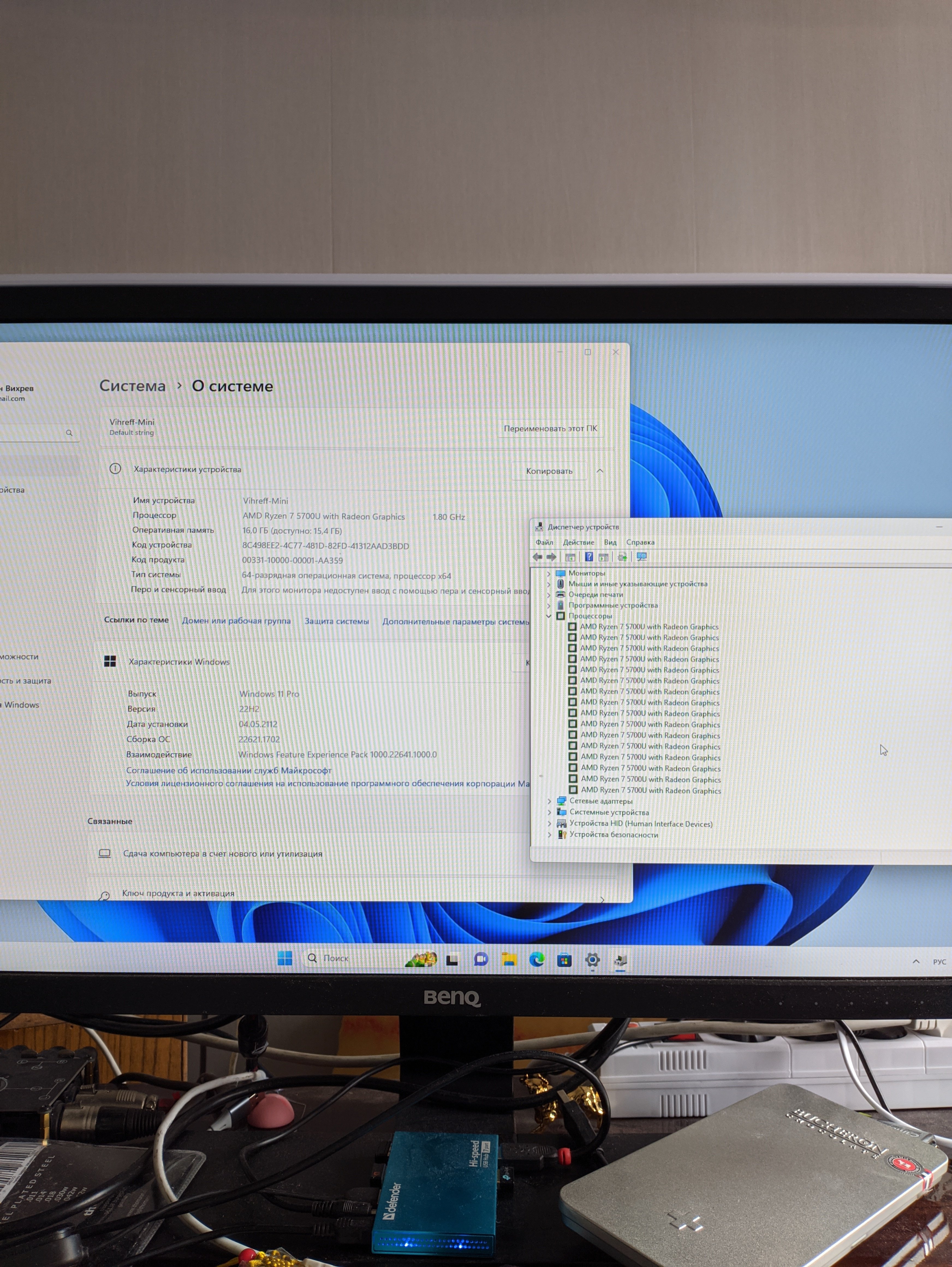This screenshot has height=1267, width=952.
Task: Collapse Характеристики устройства section chevron
Action: pyautogui.click(x=600, y=471)
